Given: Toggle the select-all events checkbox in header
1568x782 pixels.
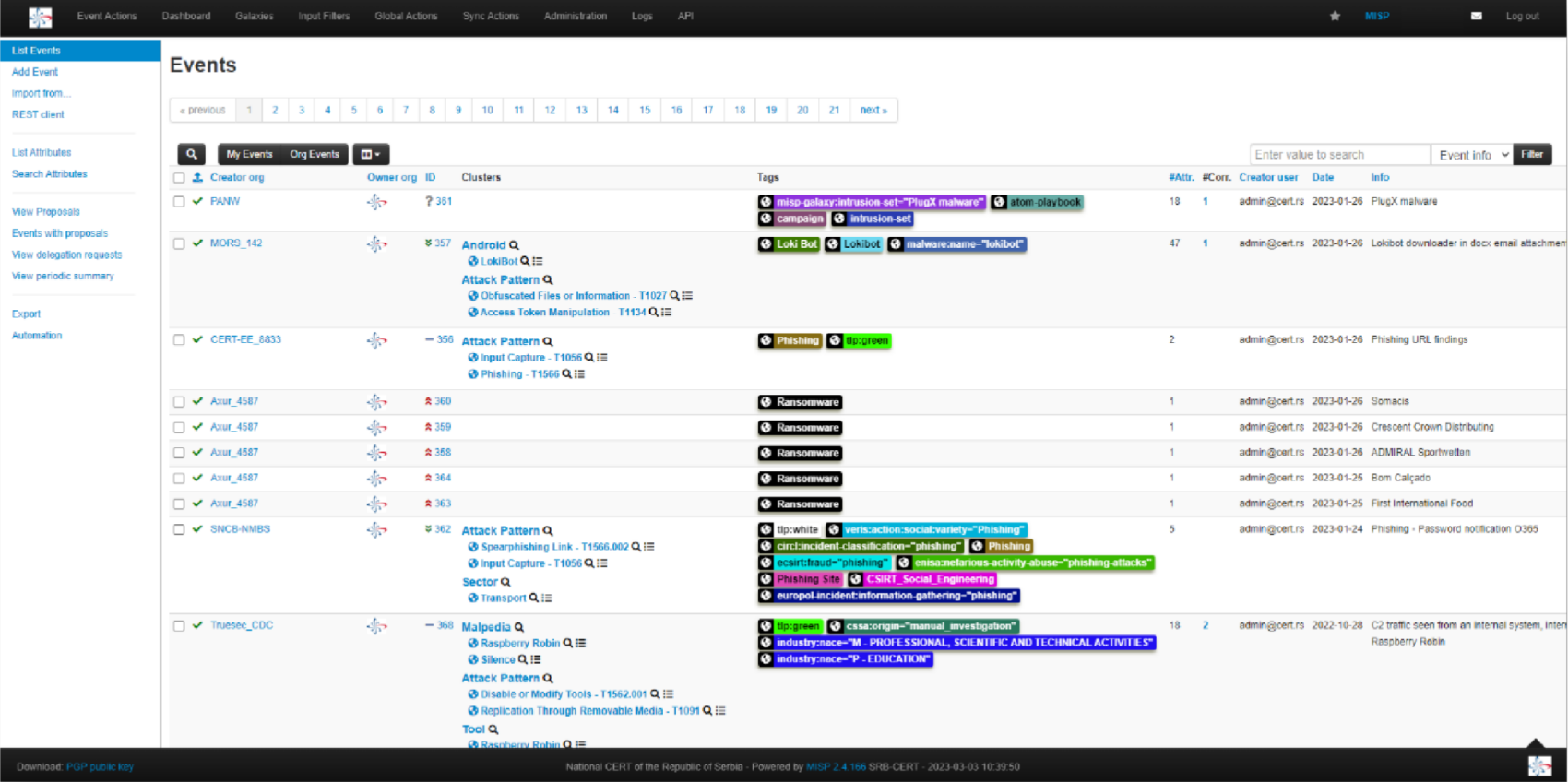Looking at the screenshot, I should pos(179,178).
